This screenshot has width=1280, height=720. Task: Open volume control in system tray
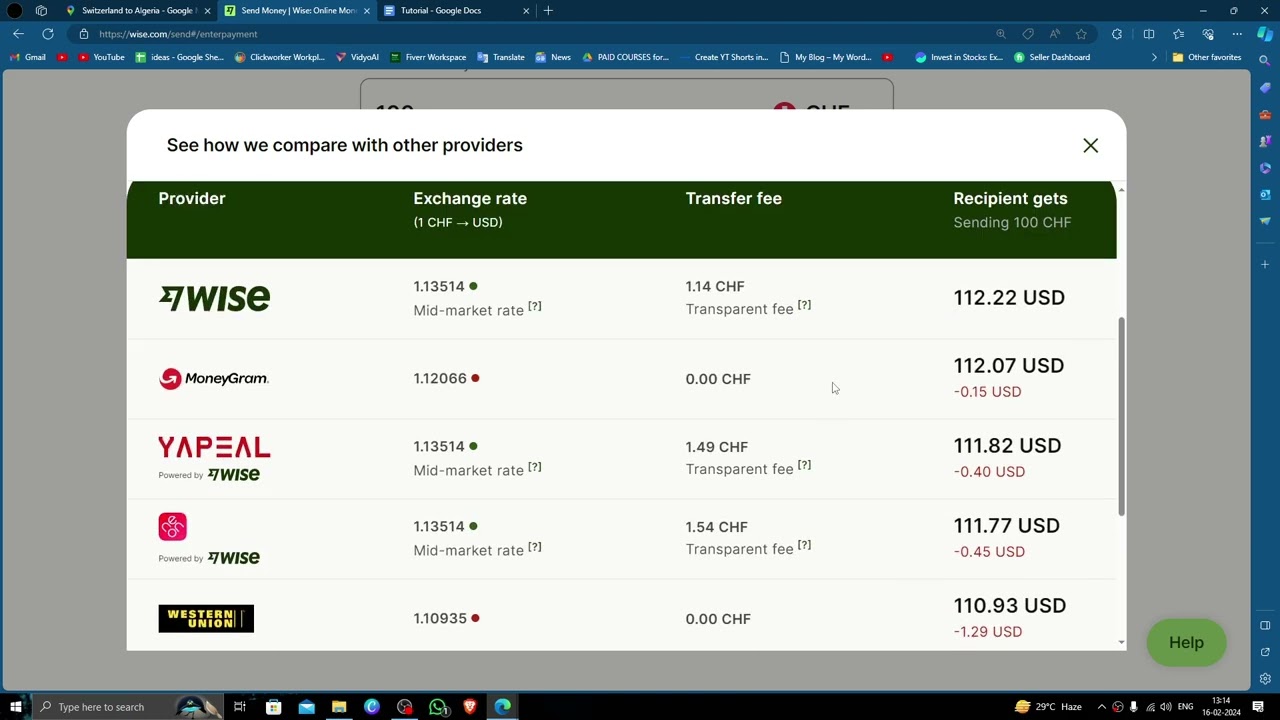pos(1165,707)
